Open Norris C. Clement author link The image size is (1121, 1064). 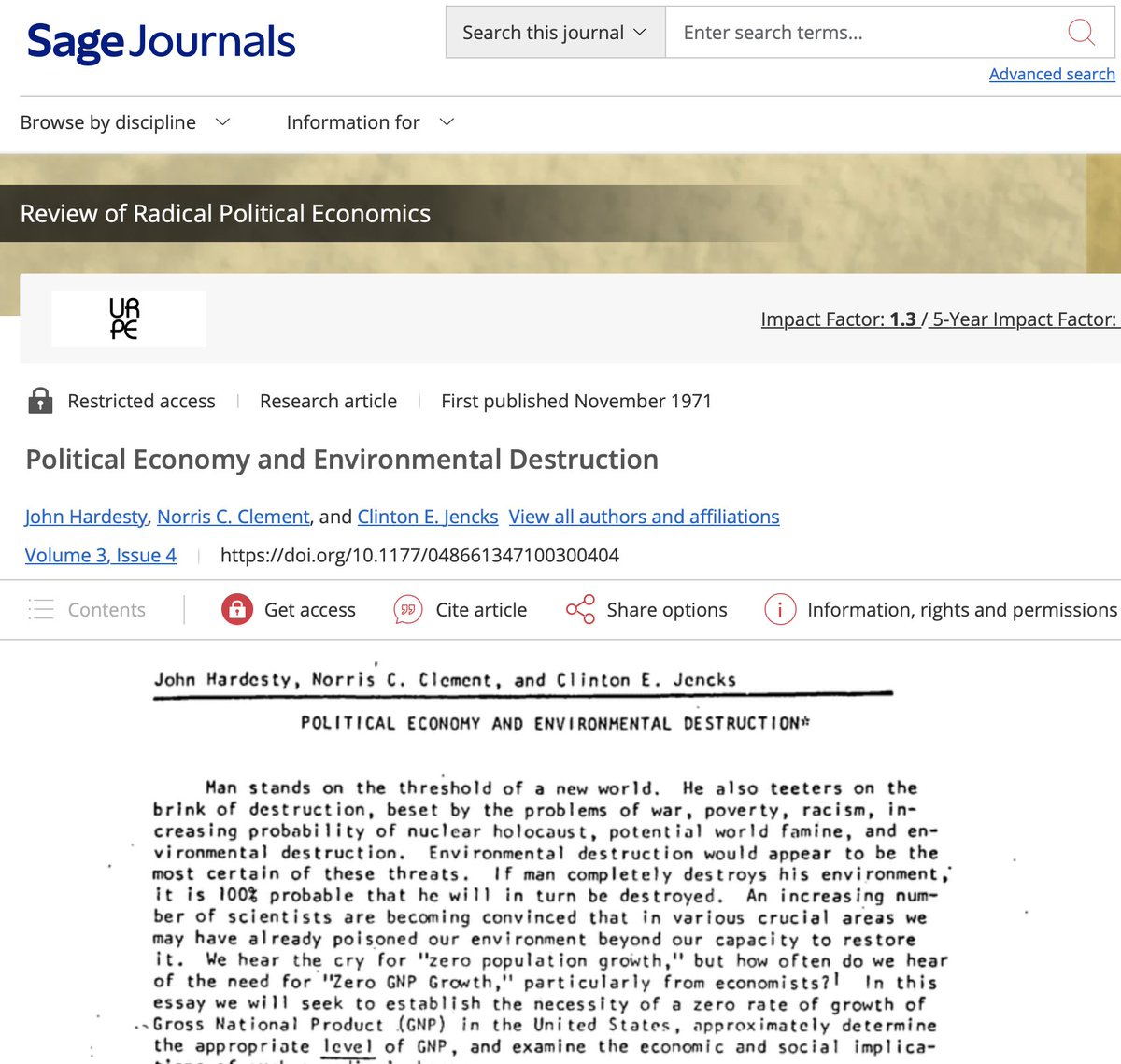tap(233, 517)
